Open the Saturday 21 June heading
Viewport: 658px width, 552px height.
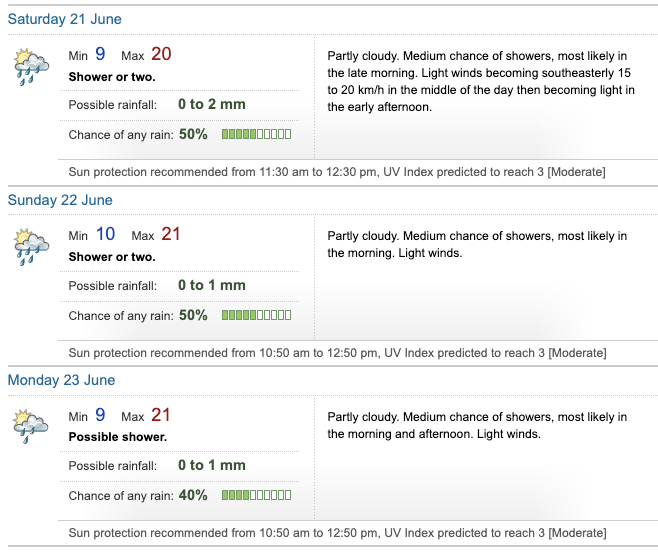[65, 19]
